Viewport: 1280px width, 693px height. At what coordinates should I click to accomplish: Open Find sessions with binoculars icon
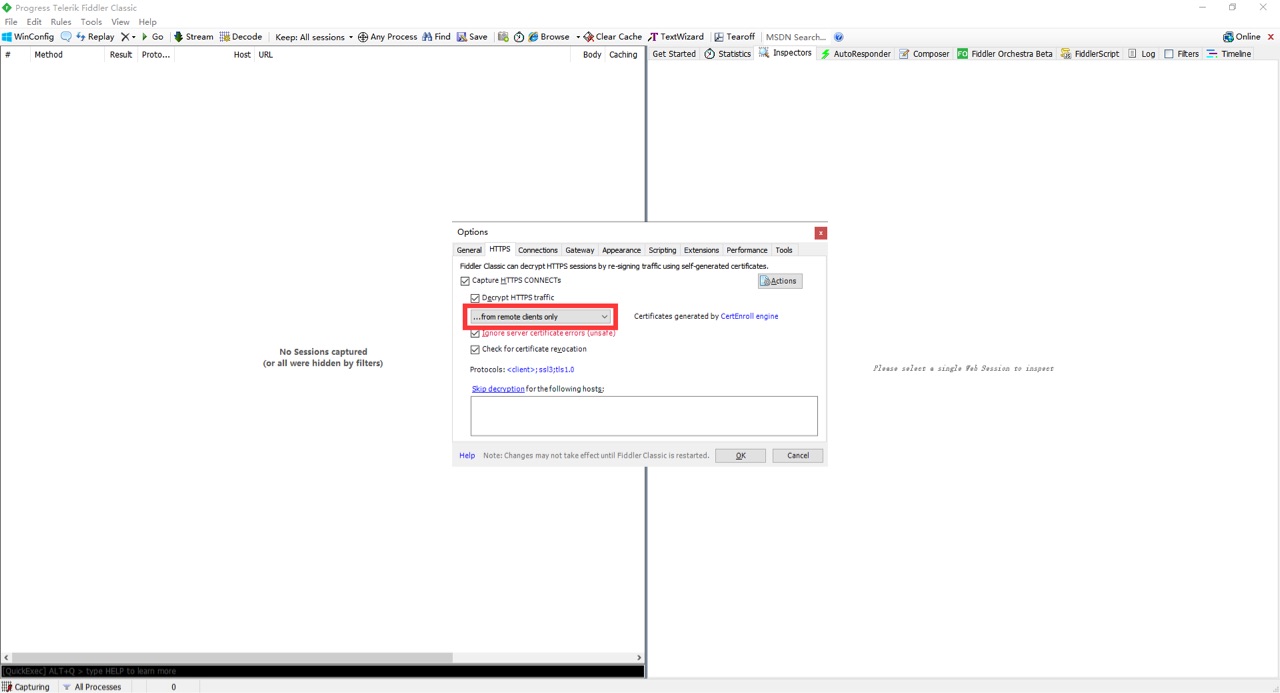pyautogui.click(x=436, y=37)
